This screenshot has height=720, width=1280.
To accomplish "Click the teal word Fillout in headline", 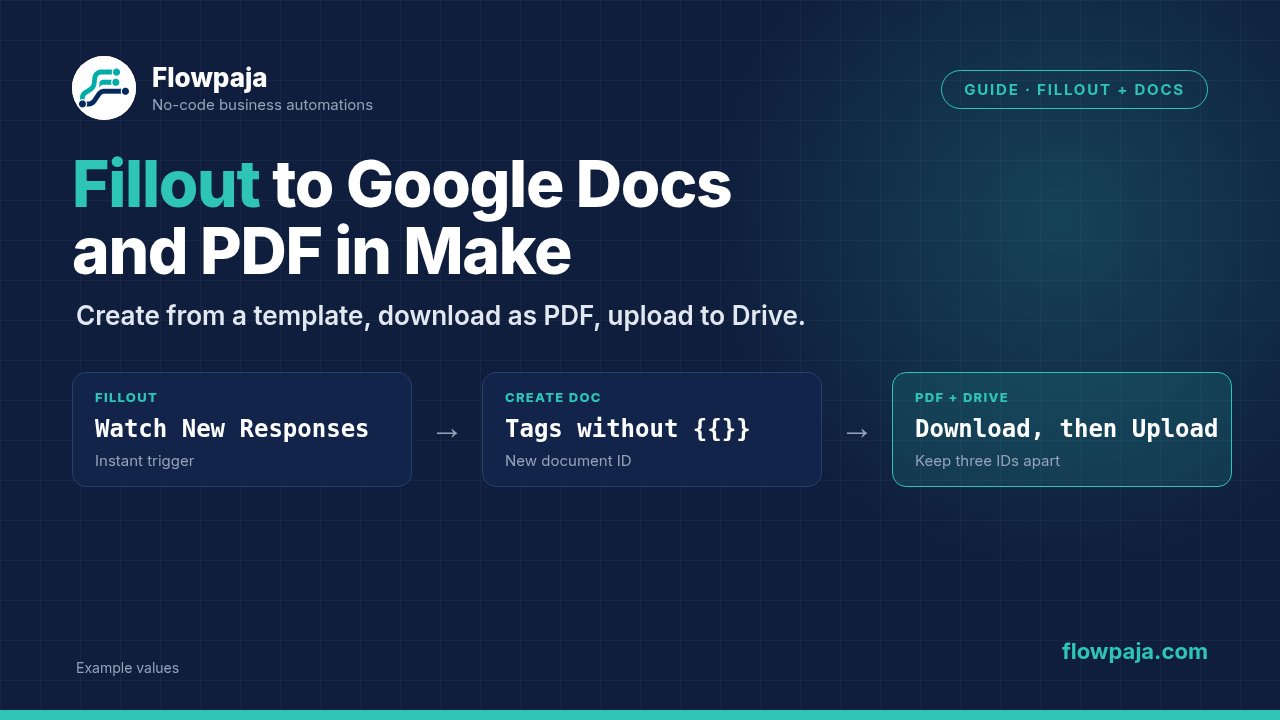I will pos(166,185).
